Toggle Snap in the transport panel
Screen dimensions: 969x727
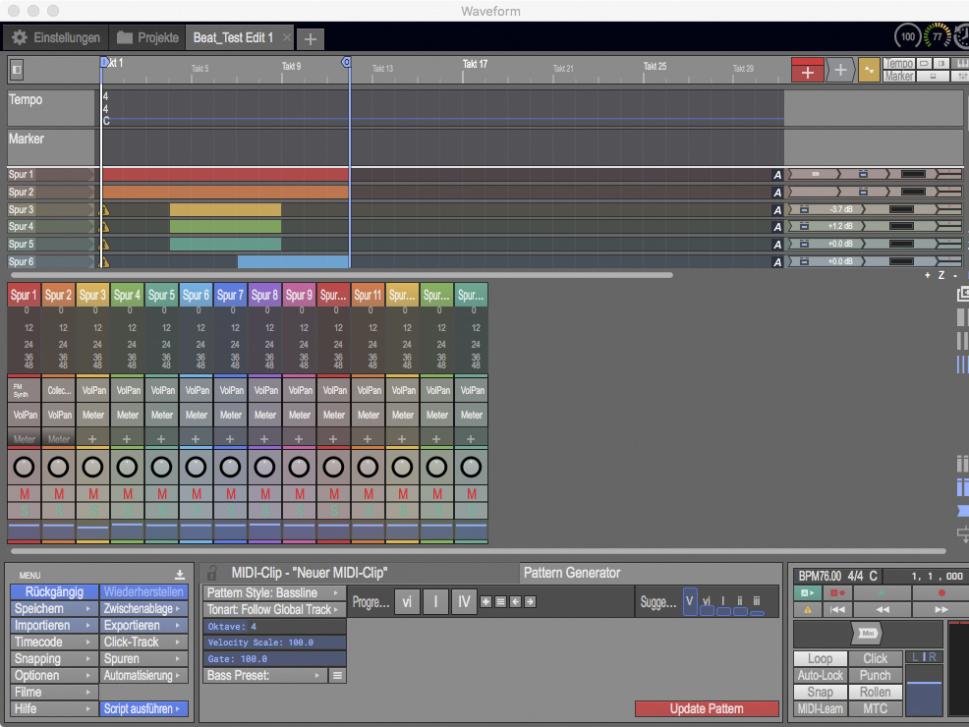(820, 692)
